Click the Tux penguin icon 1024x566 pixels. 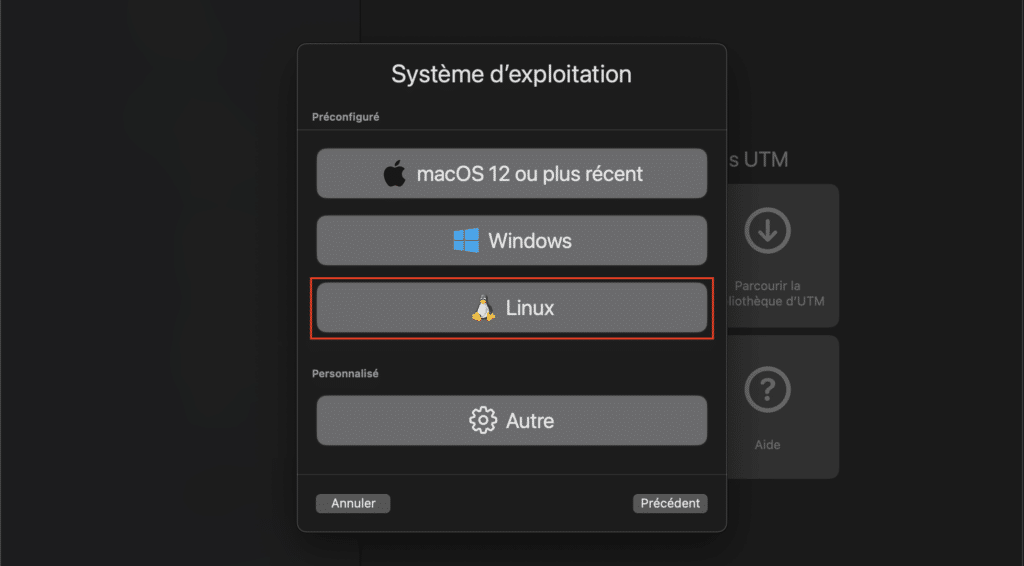click(x=483, y=308)
